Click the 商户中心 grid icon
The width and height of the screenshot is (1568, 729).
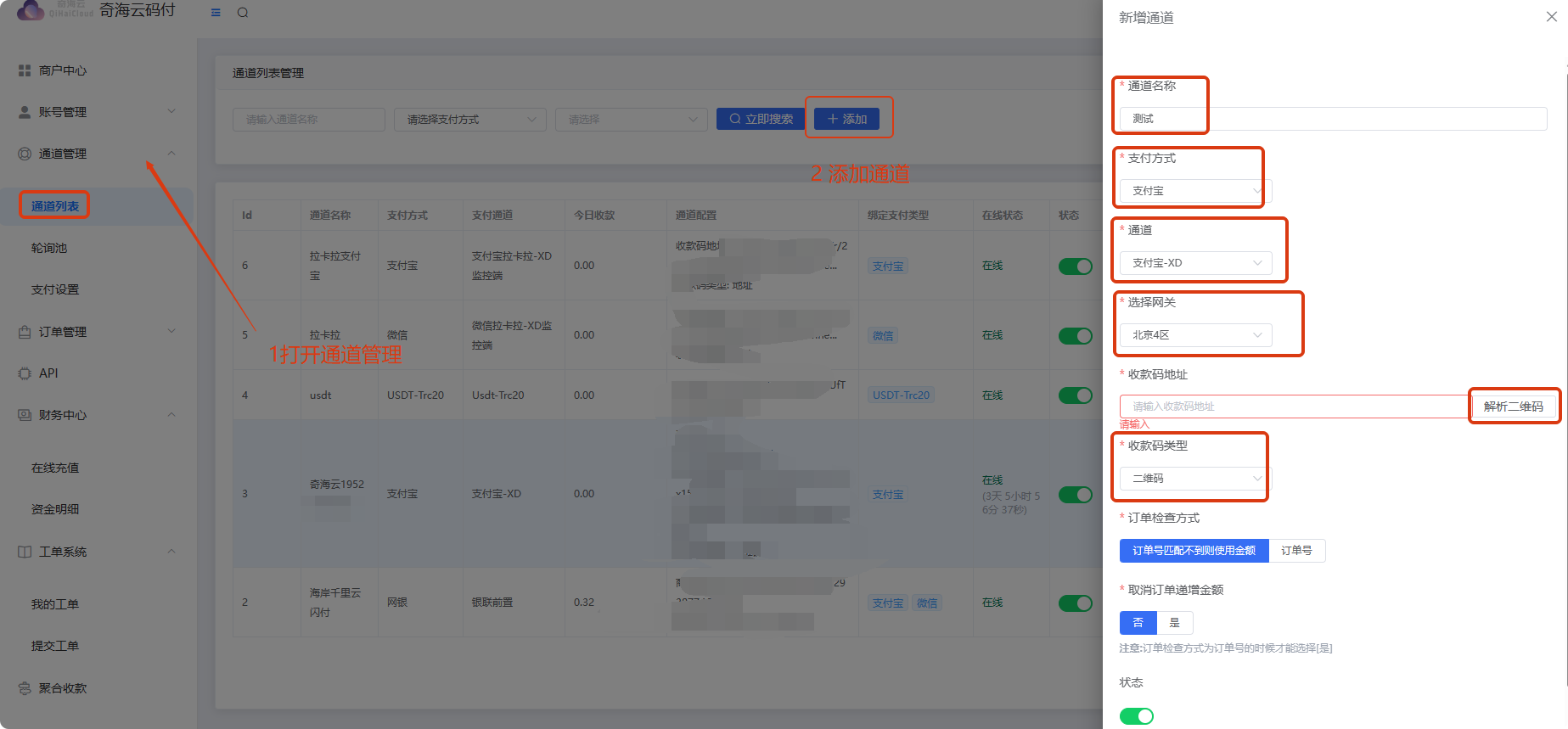(x=25, y=70)
